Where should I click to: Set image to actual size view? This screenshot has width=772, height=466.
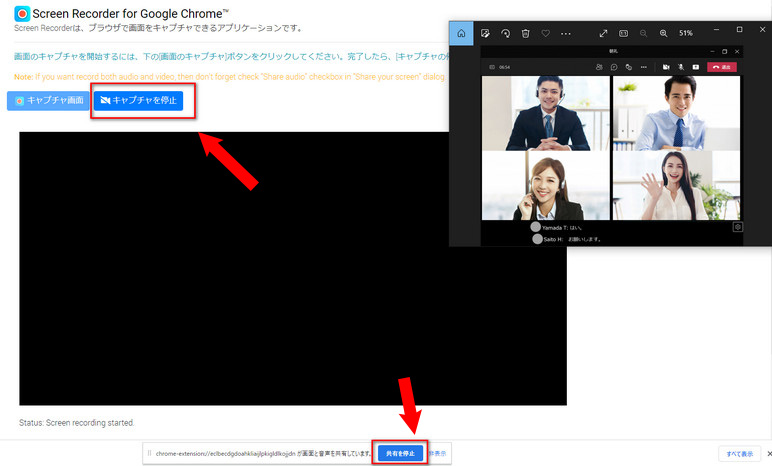click(x=624, y=33)
